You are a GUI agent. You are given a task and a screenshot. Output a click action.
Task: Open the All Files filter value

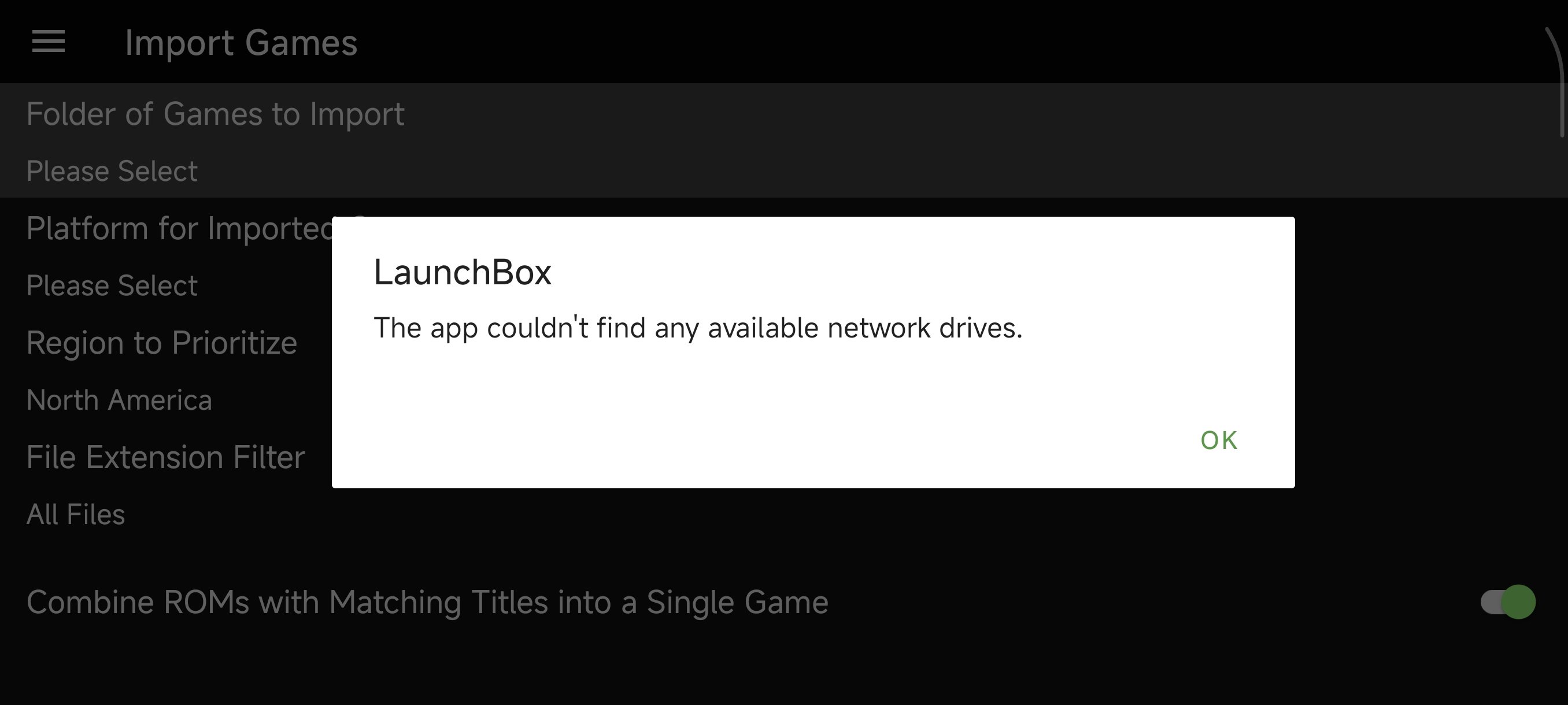pyautogui.click(x=76, y=514)
